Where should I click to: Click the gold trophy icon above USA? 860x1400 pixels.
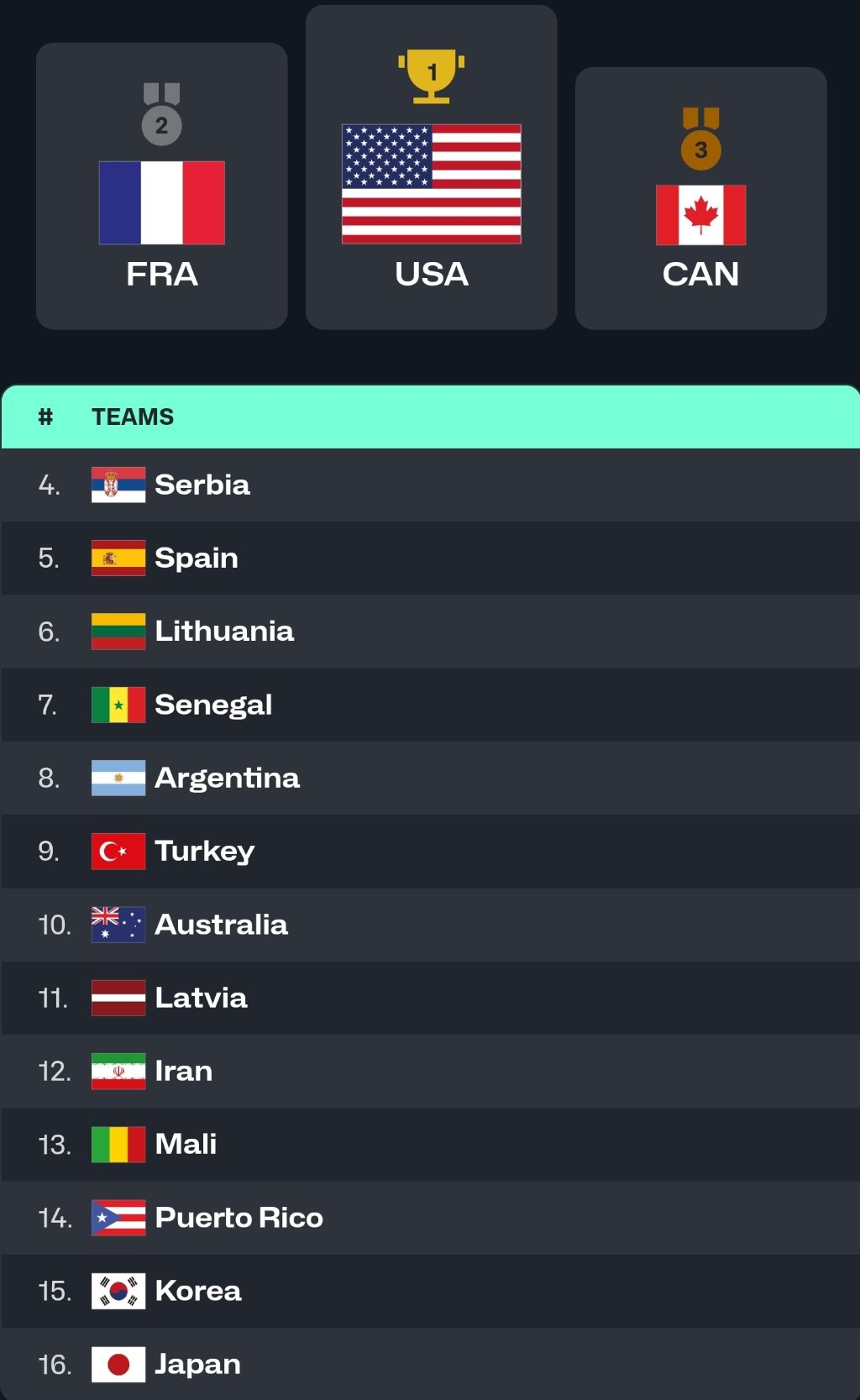click(x=432, y=76)
